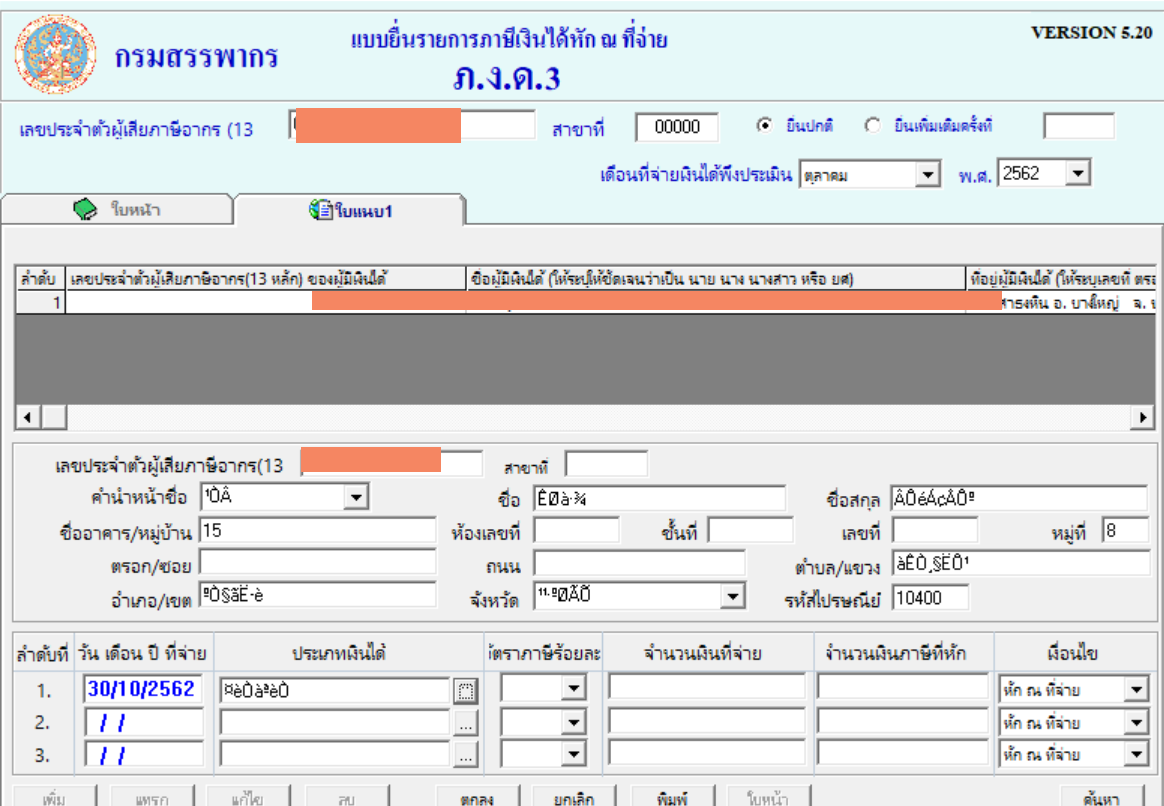Click the ที่อยู่ผู้มีเงินได้ column header
The image size is (1164, 806).
(1062, 279)
